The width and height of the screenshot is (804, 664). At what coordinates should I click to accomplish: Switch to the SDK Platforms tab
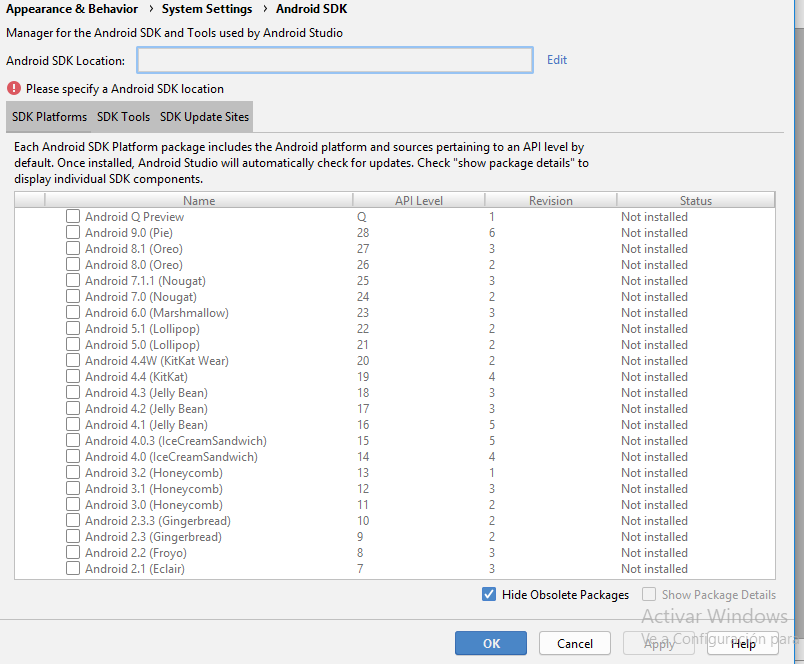coord(50,117)
